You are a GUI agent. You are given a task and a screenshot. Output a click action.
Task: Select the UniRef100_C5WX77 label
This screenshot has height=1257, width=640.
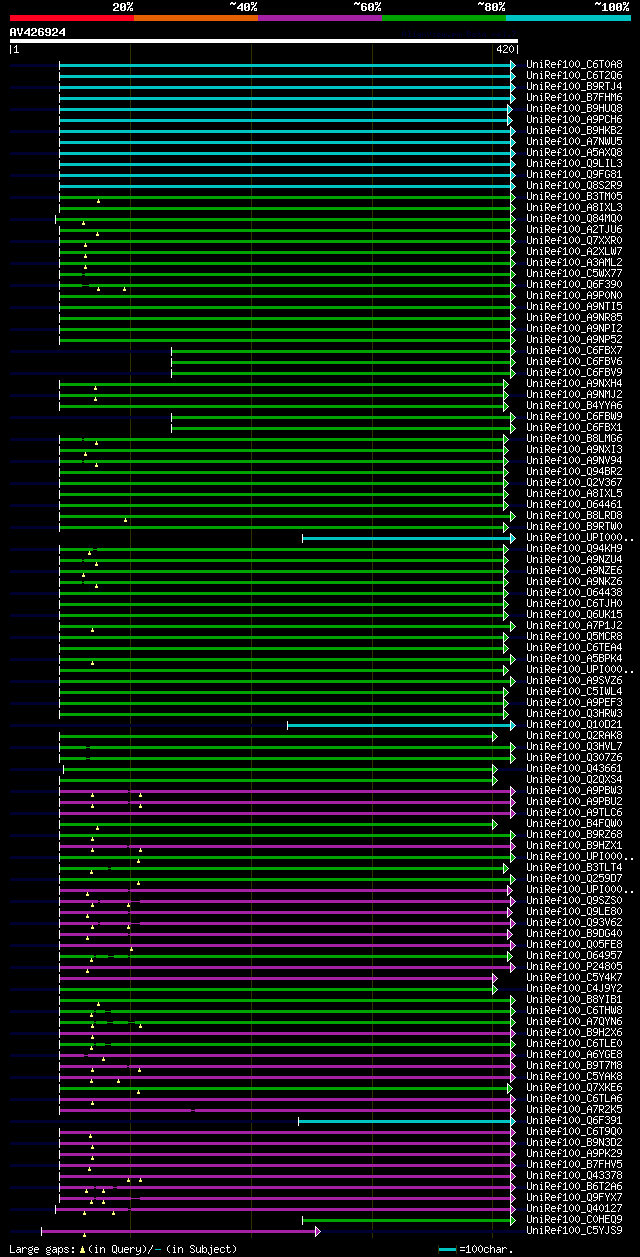click(x=574, y=273)
